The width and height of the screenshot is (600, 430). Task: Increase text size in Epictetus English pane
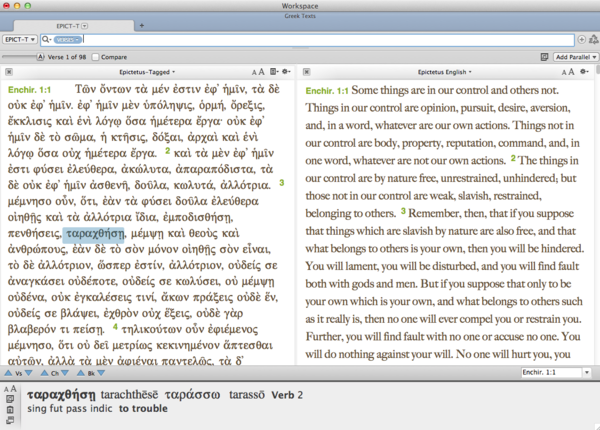[571, 72]
